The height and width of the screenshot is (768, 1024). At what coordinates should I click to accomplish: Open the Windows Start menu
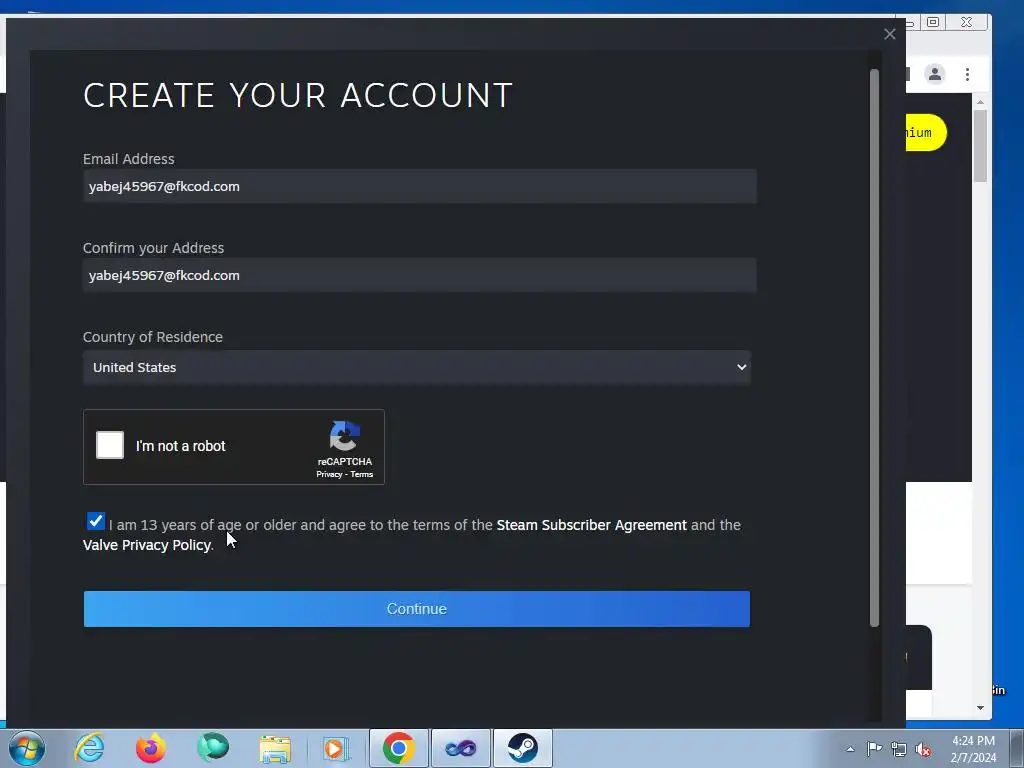[x=27, y=748]
